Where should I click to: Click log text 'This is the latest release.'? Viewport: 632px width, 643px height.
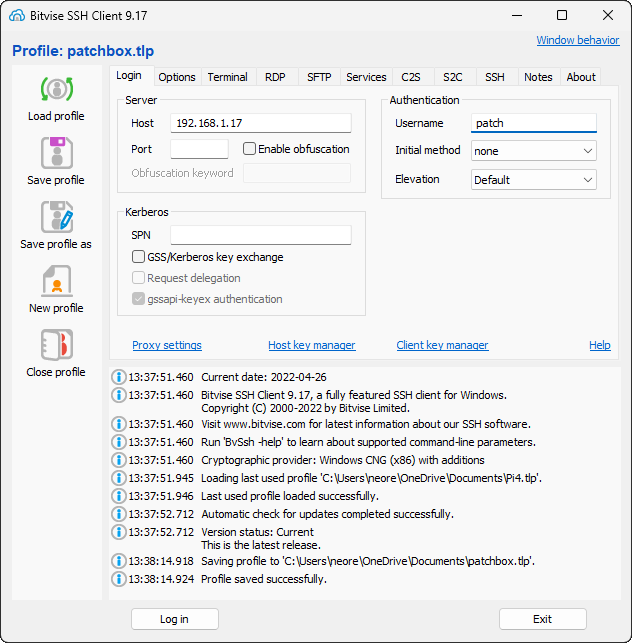261,545
